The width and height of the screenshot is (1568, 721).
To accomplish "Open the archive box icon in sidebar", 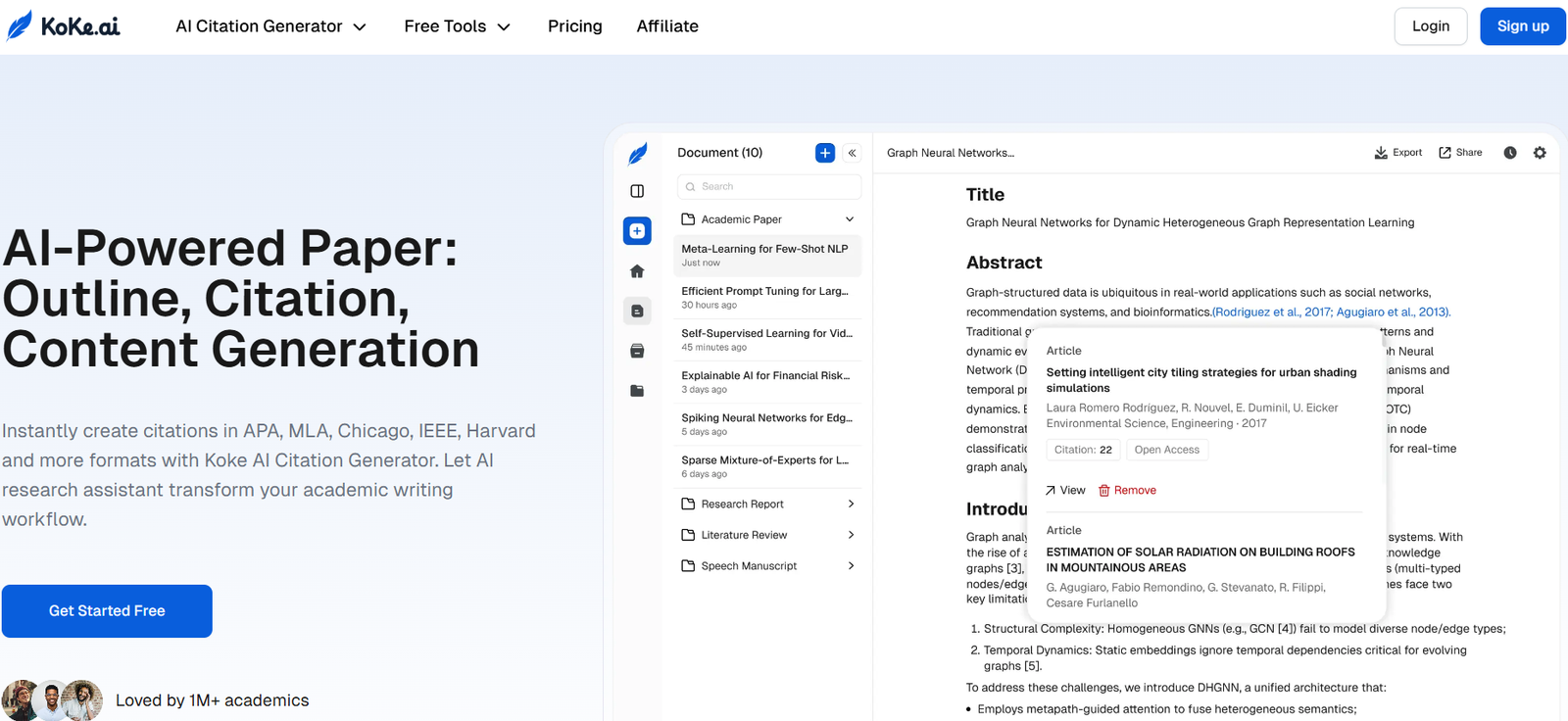I will tap(637, 351).
